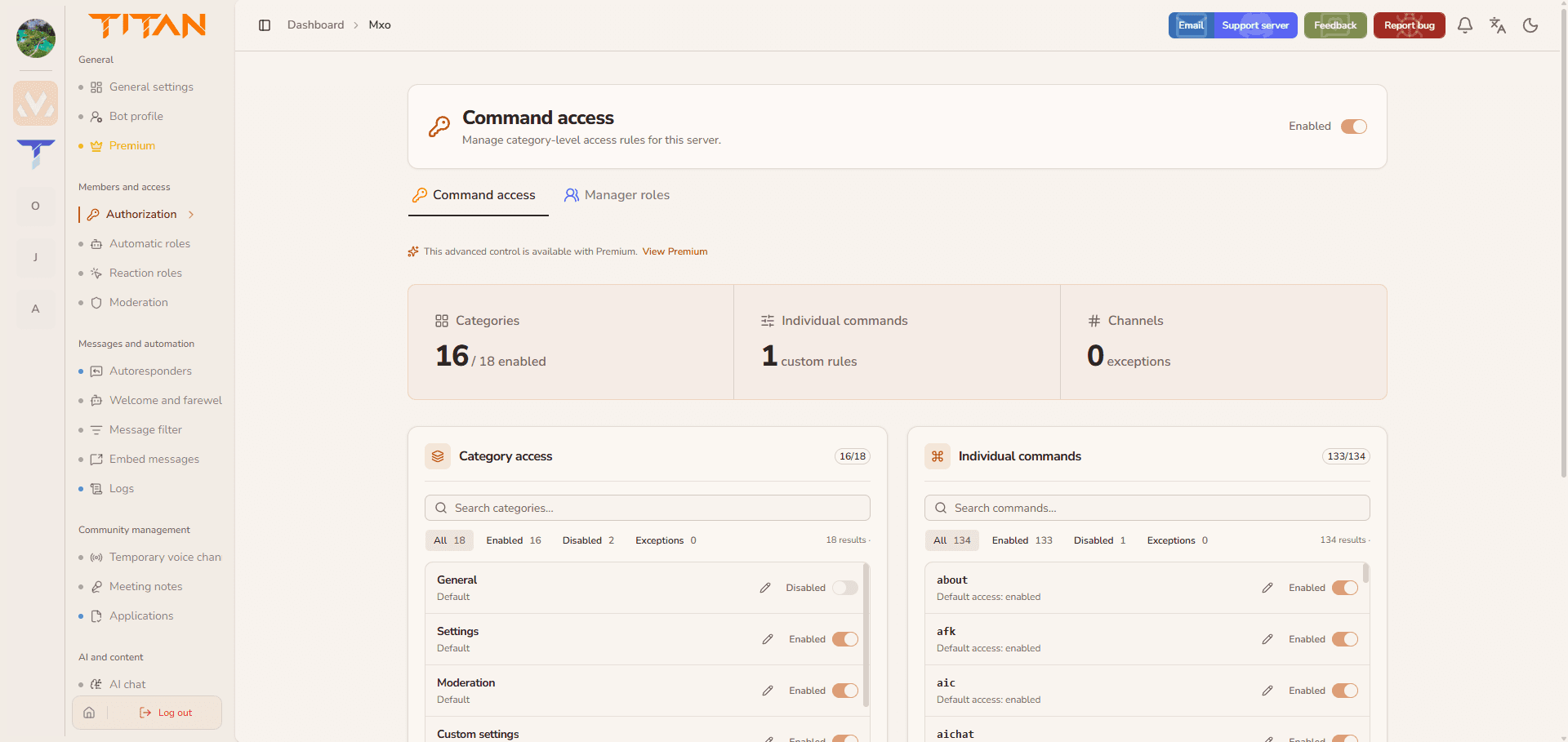Focus the Search categories field
1568x742 pixels.
[648, 508]
